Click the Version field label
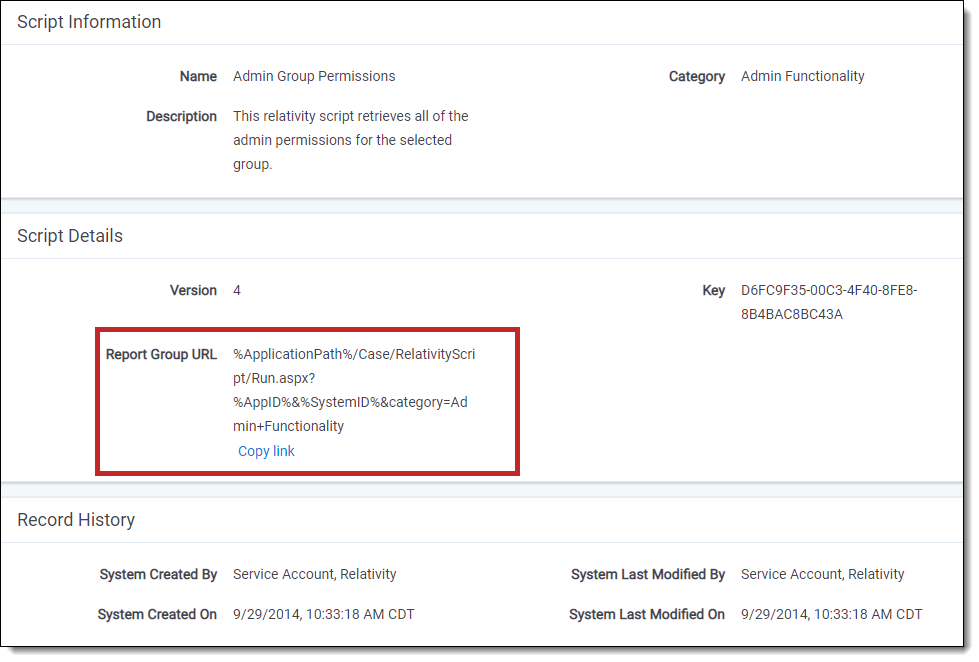Image resolution: width=979 pixels, height=662 pixels. (193, 290)
